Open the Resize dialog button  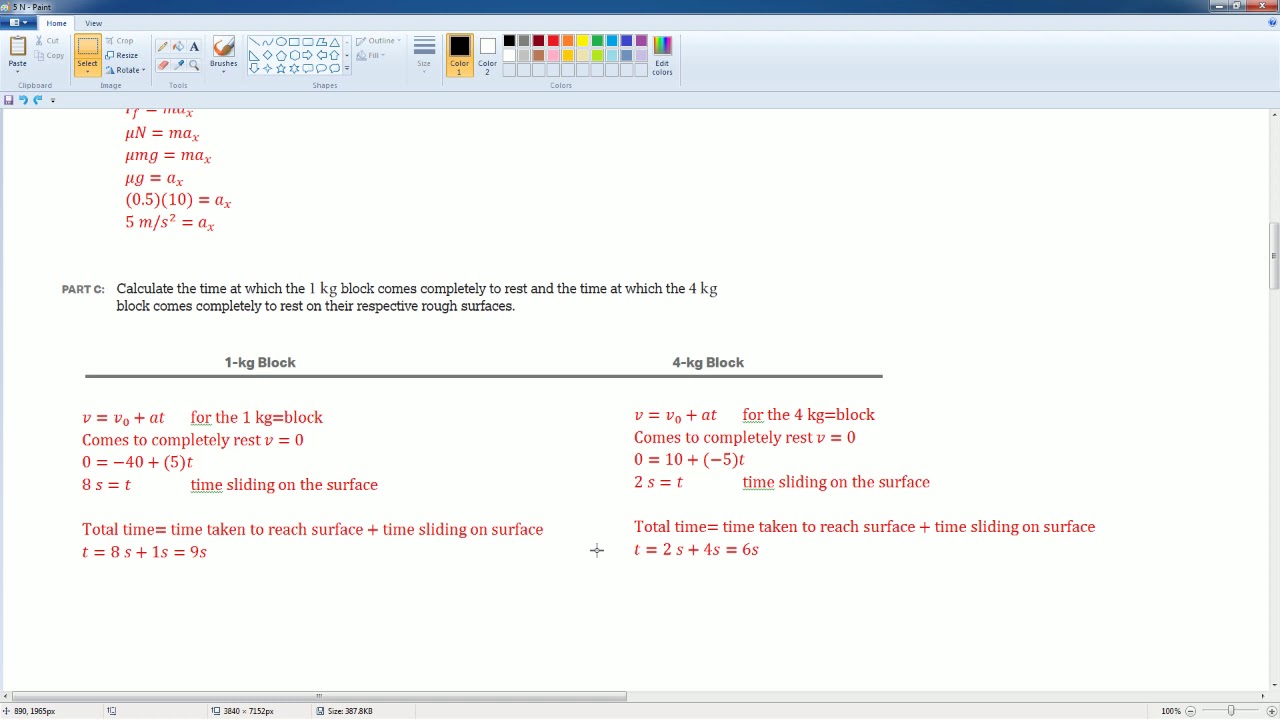point(122,55)
